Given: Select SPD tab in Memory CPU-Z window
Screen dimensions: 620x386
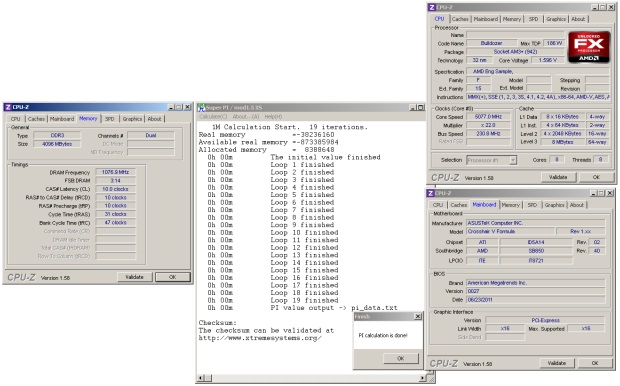Looking at the screenshot, I should click(110, 119).
